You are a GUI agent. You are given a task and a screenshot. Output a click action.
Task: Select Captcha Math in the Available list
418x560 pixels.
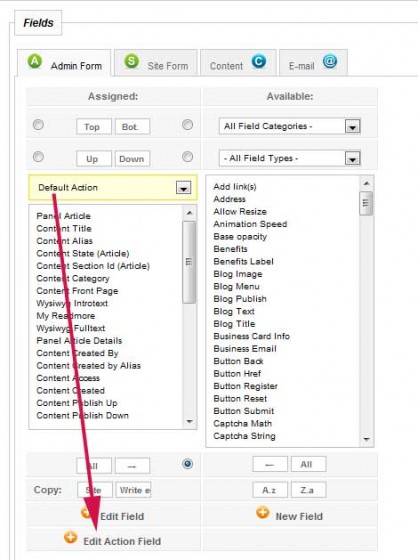243,424
